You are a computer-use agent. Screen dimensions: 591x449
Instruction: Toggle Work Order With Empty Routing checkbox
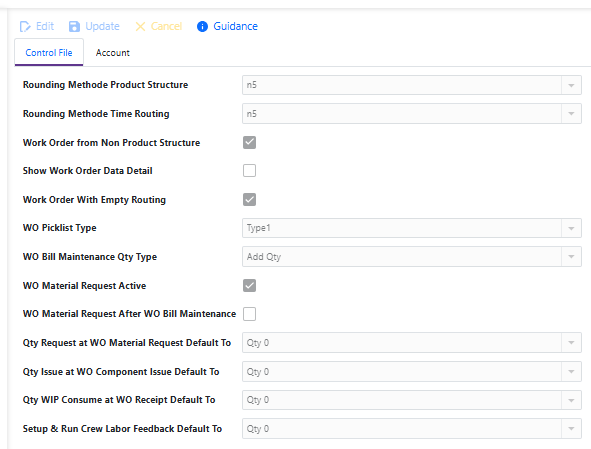click(x=250, y=199)
